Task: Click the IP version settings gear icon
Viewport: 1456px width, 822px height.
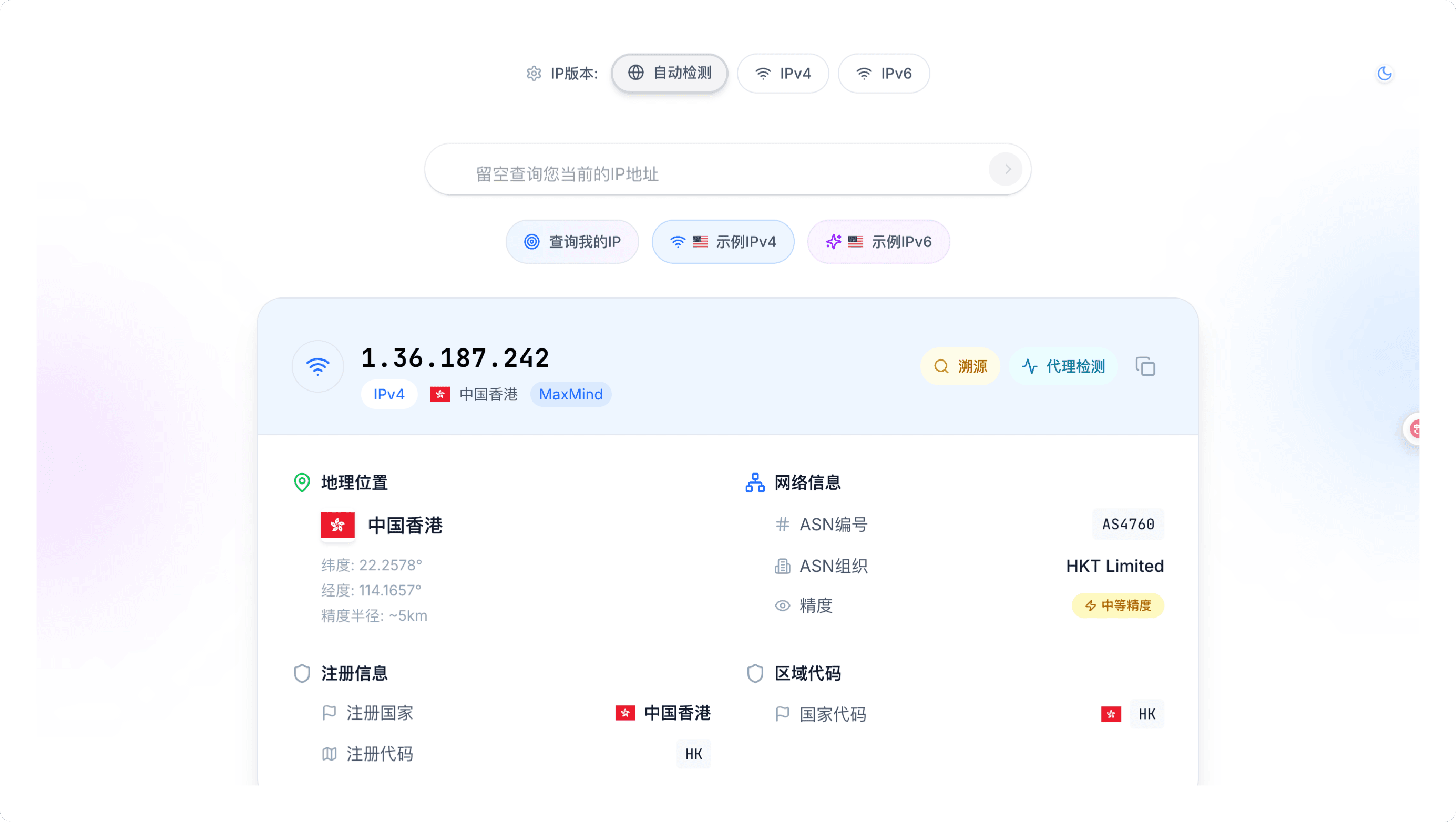Action: [x=534, y=74]
